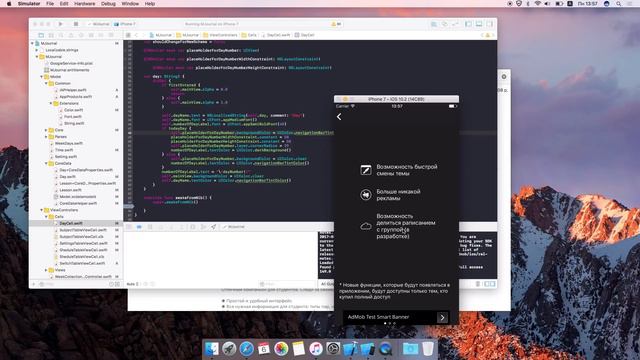This screenshot has height=360, width=640.
Task: Expand the Core folder
Action: [x=46, y=130]
